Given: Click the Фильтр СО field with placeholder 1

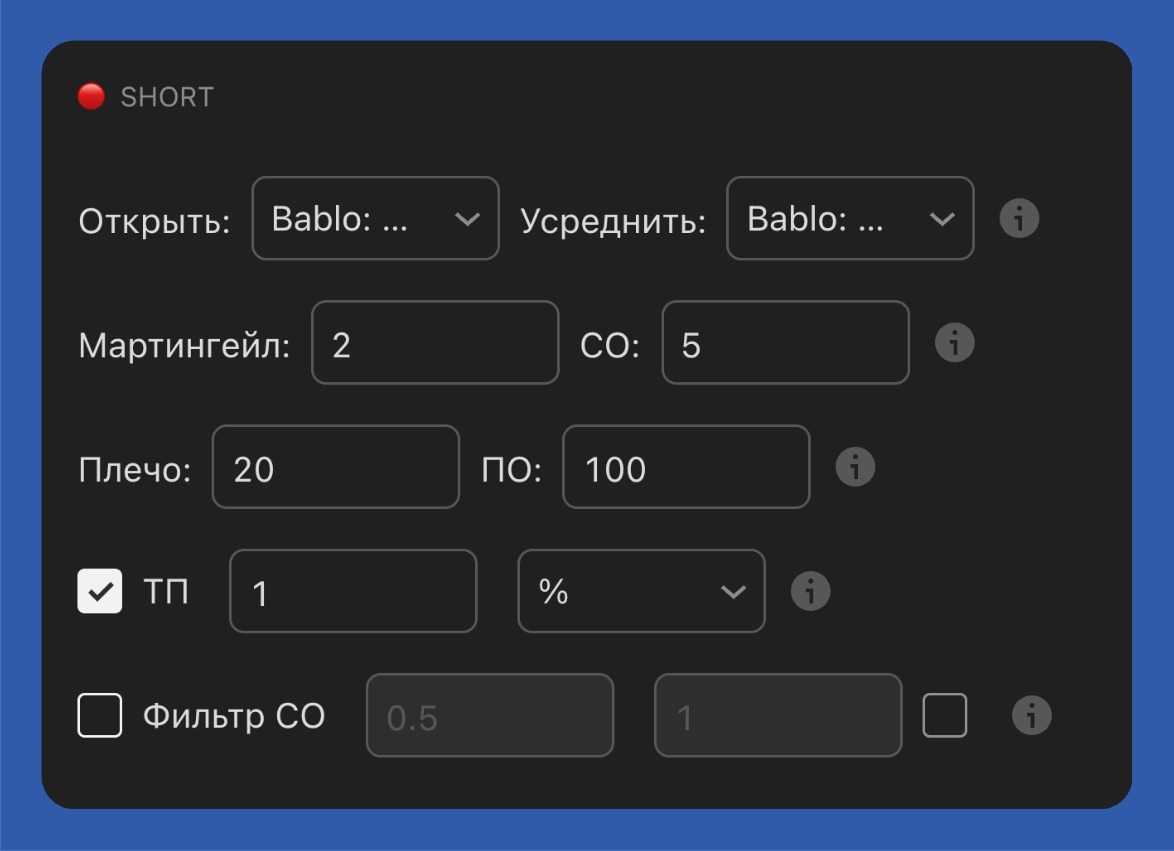Looking at the screenshot, I should click(x=777, y=715).
